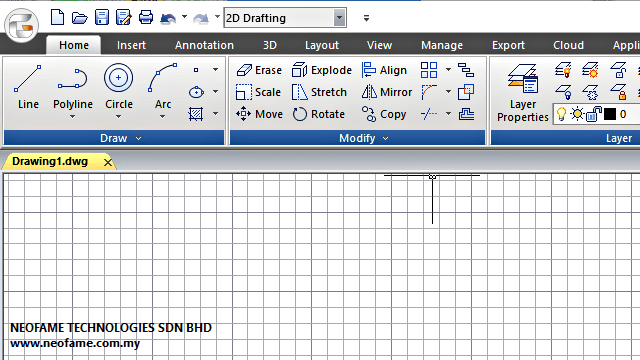The height and width of the screenshot is (360, 640).
Task: Open the View ribbon tab
Action: coord(379,45)
